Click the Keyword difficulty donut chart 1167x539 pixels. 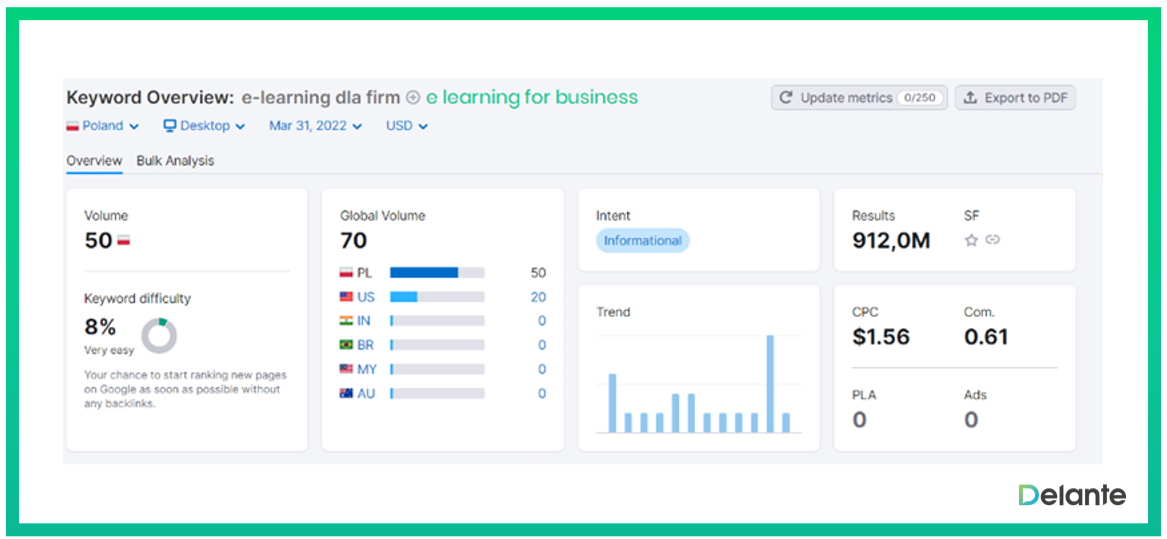tap(159, 336)
